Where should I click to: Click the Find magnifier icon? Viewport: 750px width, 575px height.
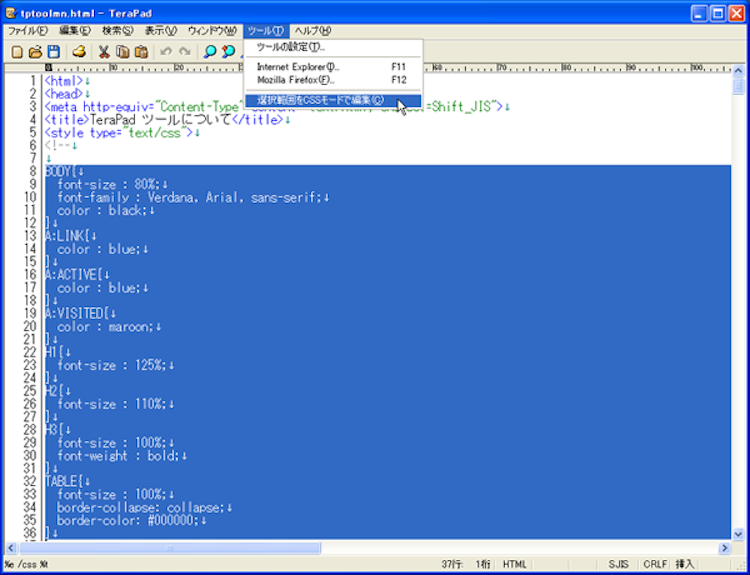coord(210,51)
